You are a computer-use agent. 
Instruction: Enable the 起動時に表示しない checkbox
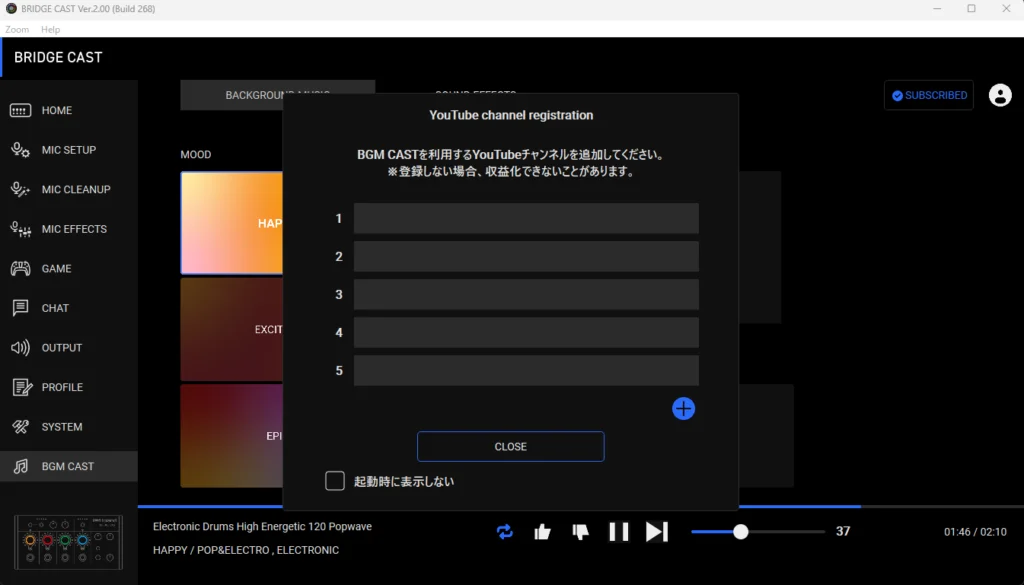tap(335, 481)
